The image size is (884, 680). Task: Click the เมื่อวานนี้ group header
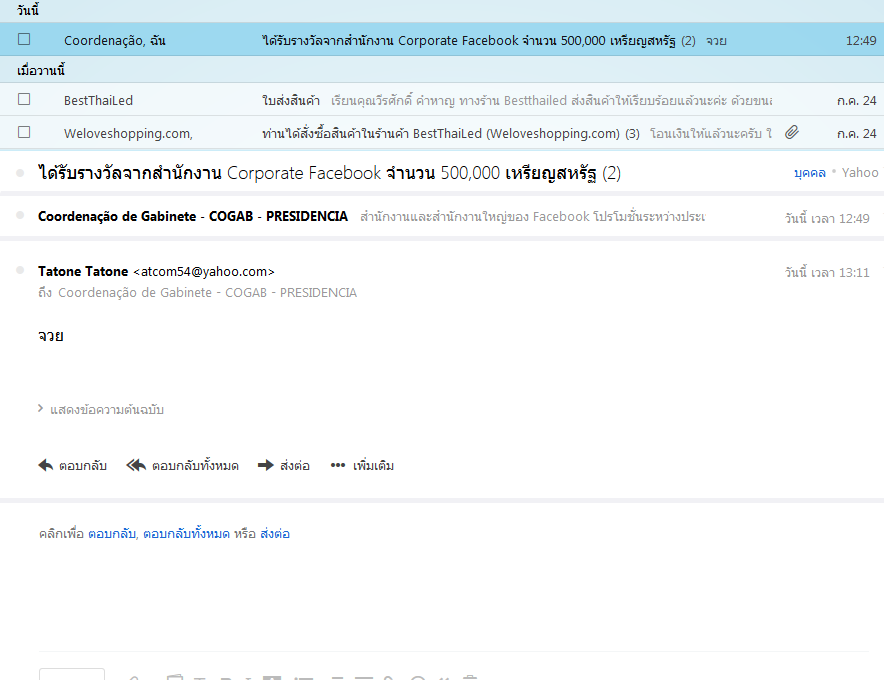[x=41, y=70]
